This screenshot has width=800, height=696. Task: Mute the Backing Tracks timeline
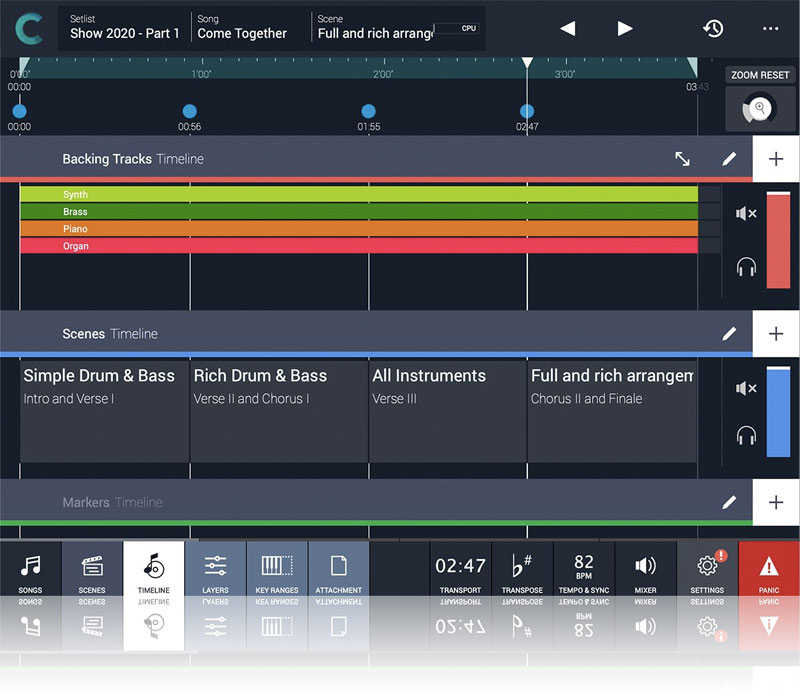[745, 214]
